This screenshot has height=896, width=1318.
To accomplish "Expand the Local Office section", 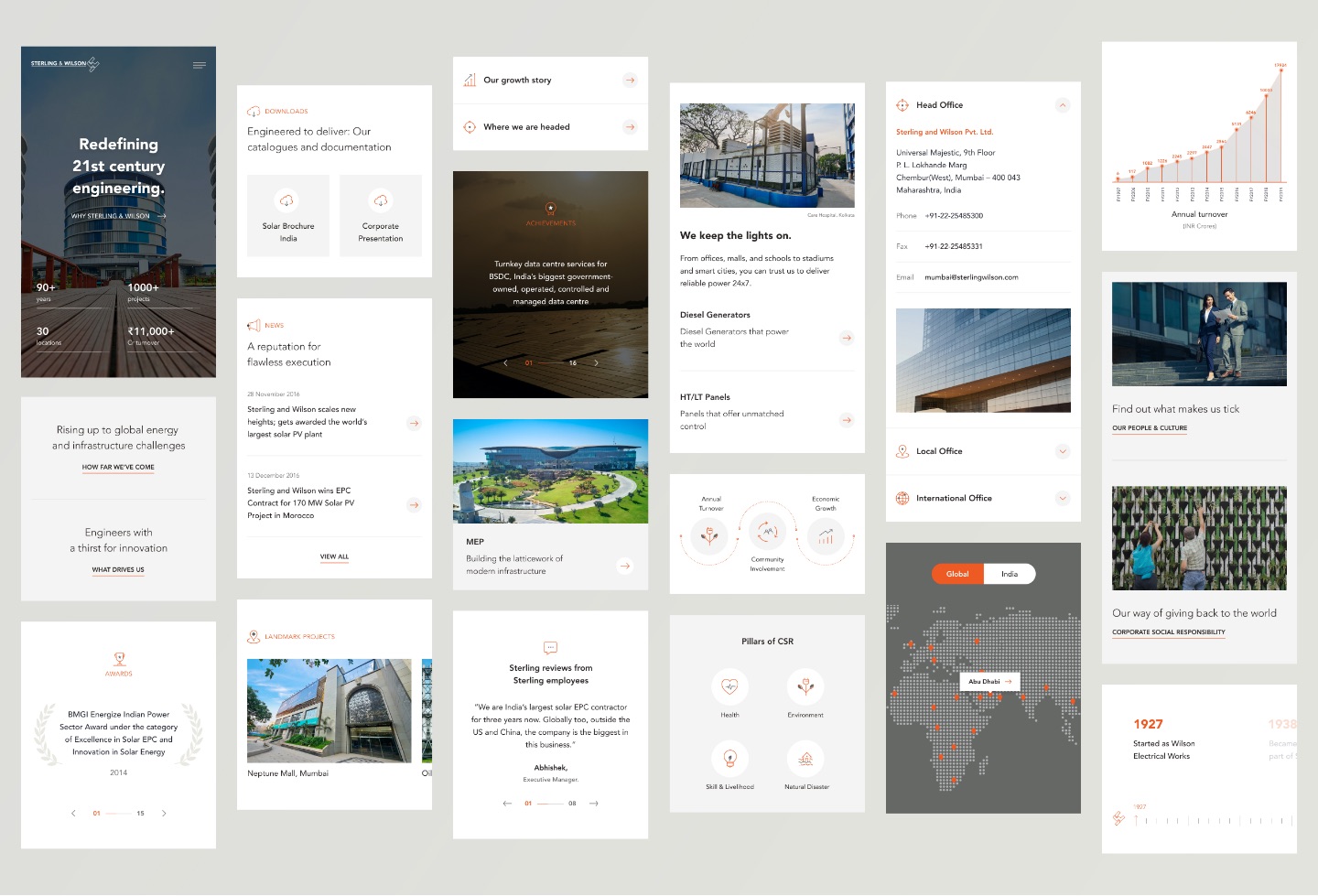I will coord(1063,451).
